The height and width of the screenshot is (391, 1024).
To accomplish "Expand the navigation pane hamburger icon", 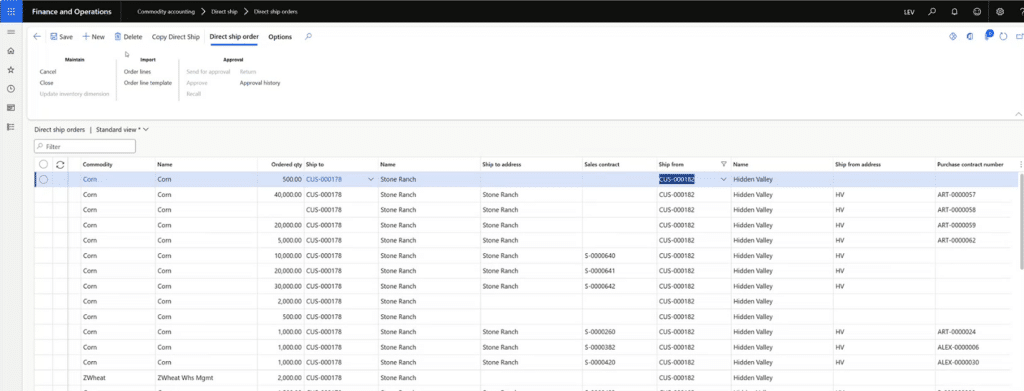I will pos(10,32).
